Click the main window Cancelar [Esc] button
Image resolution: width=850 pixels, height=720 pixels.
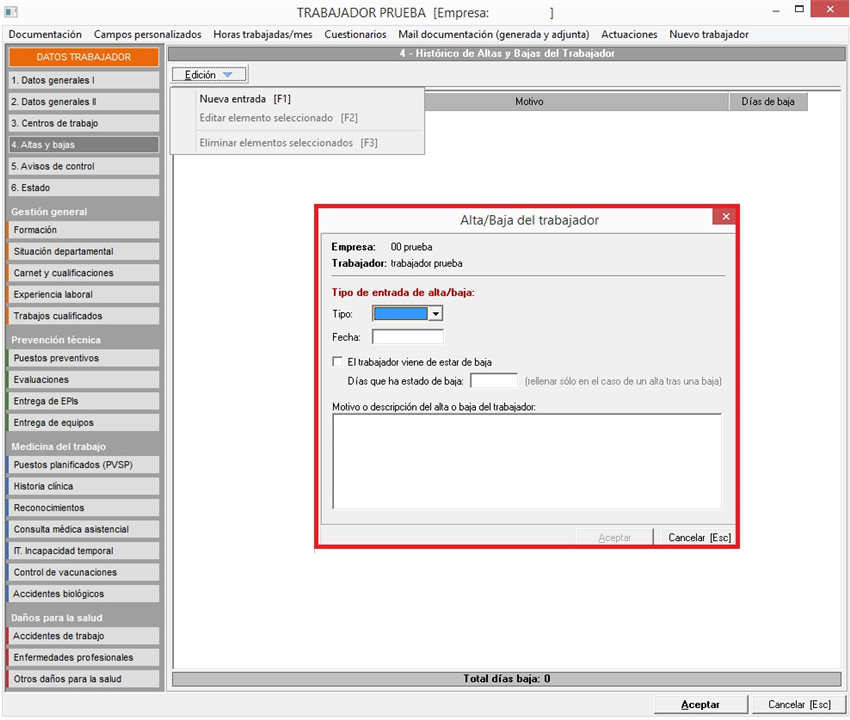[799, 704]
